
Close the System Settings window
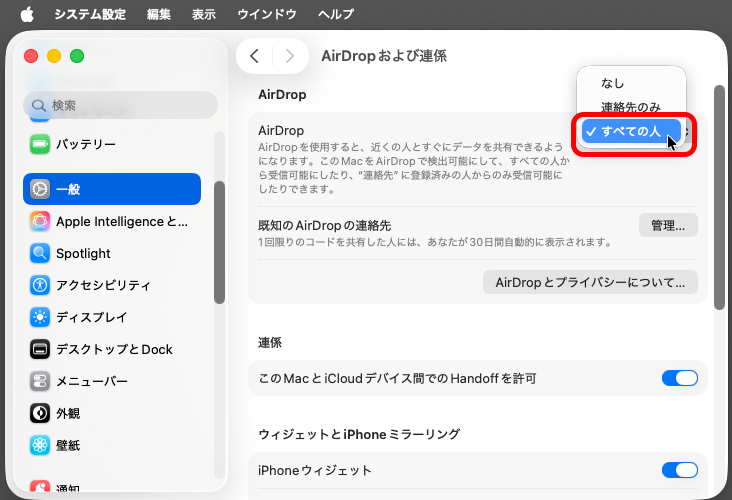tap(31, 56)
